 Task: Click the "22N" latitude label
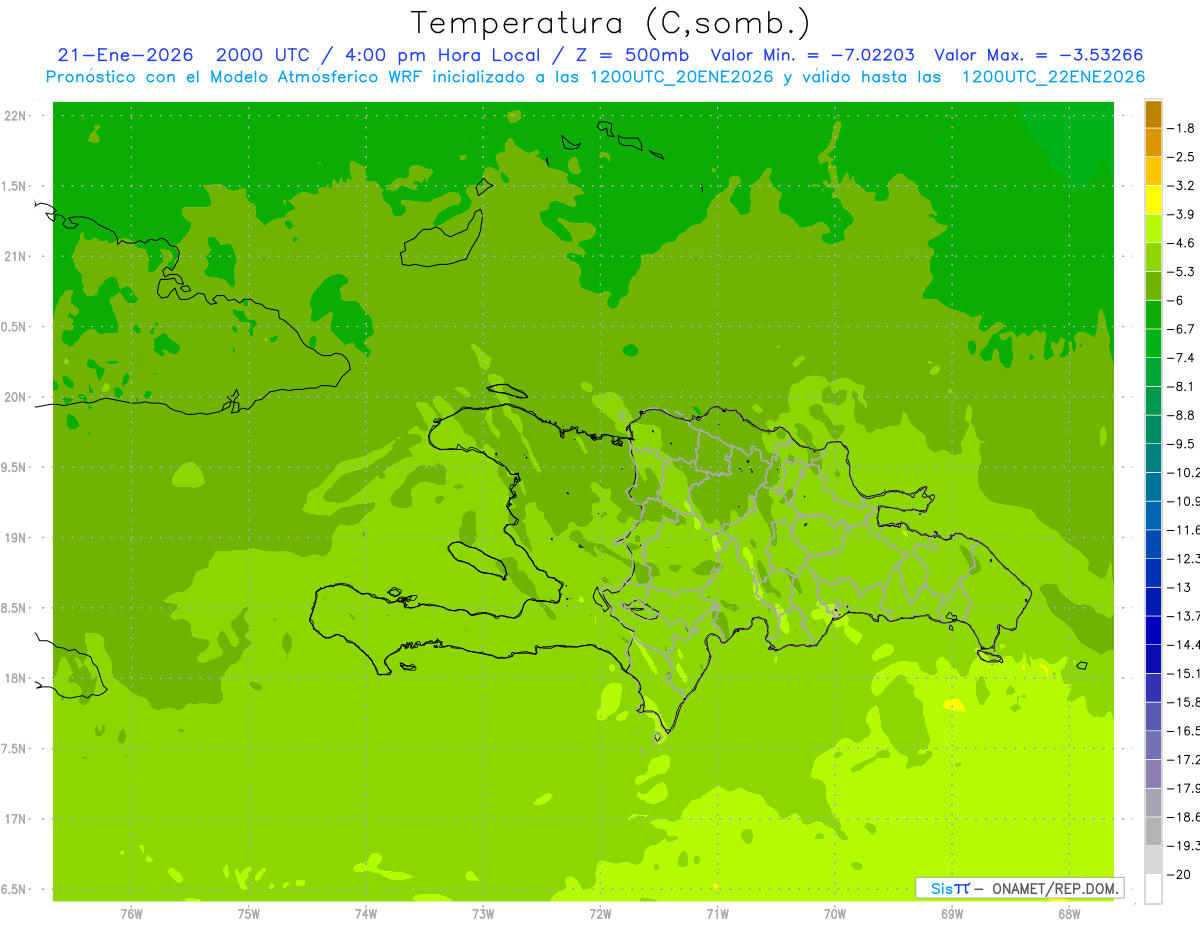point(17,116)
